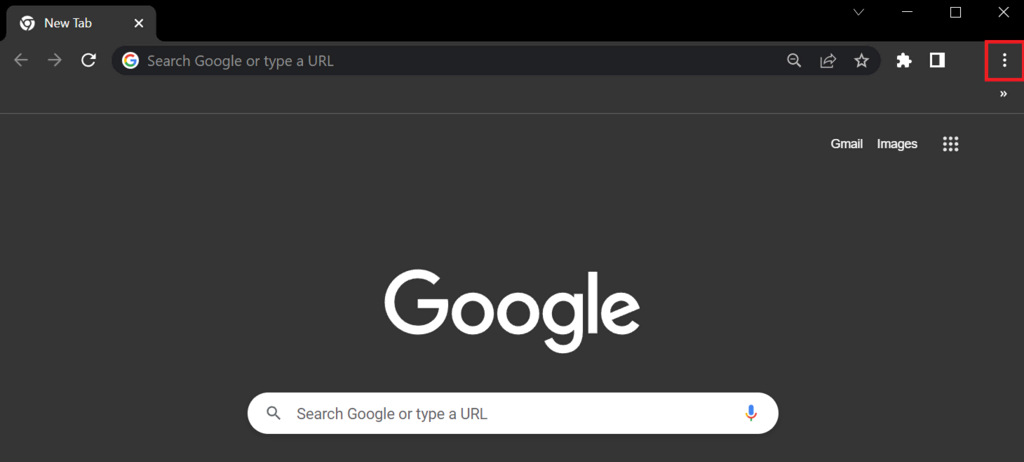The height and width of the screenshot is (462, 1024).
Task: Click the Google search box on page
Action: (x=500, y=413)
